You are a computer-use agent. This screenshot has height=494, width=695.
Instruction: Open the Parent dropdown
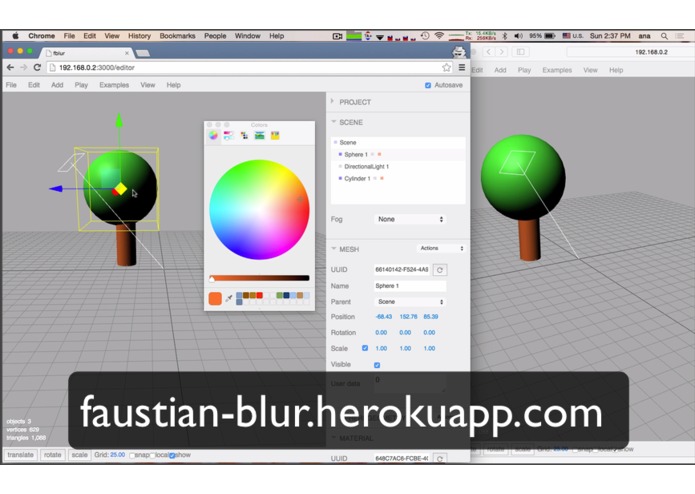(x=410, y=302)
